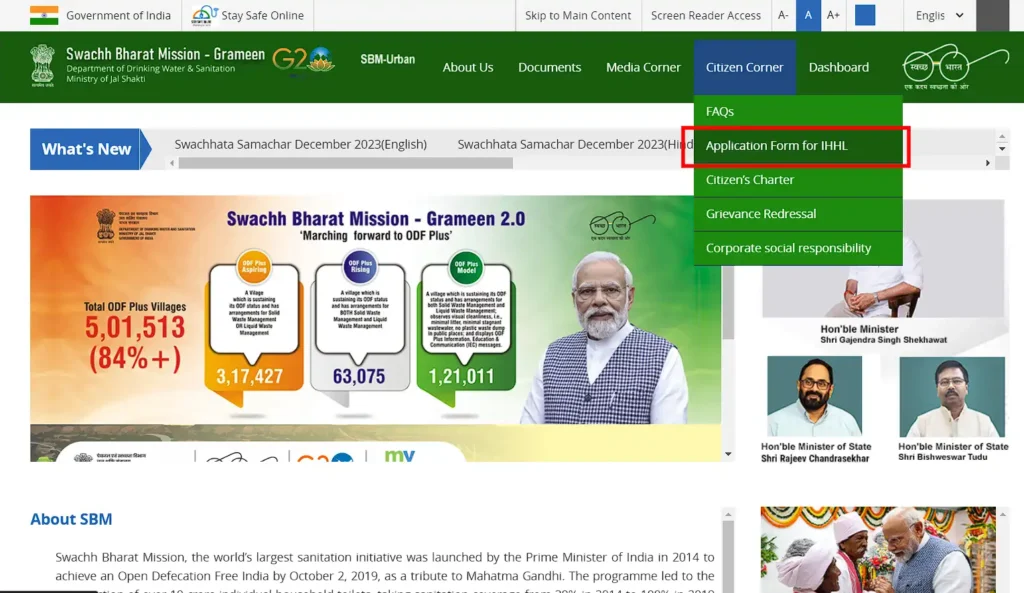Select Citizen's Charter menu entry
This screenshot has height=593, width=1024.
pos(798,180)
